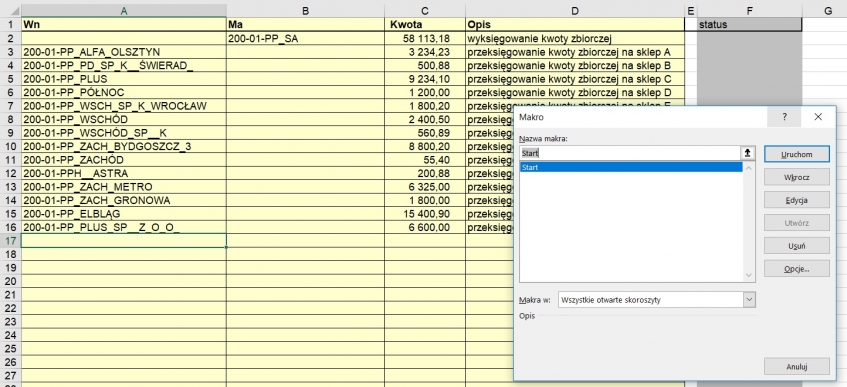This screenshot has width=847, height=387.
Task: Open macro editor with Edycja button
Action: pos(796,199)
